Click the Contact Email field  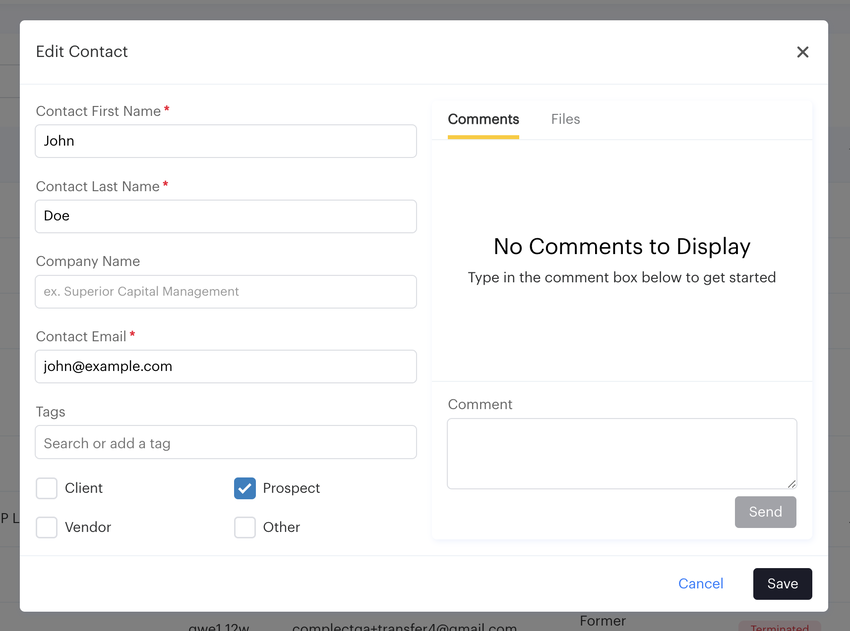tap(226, 367)
